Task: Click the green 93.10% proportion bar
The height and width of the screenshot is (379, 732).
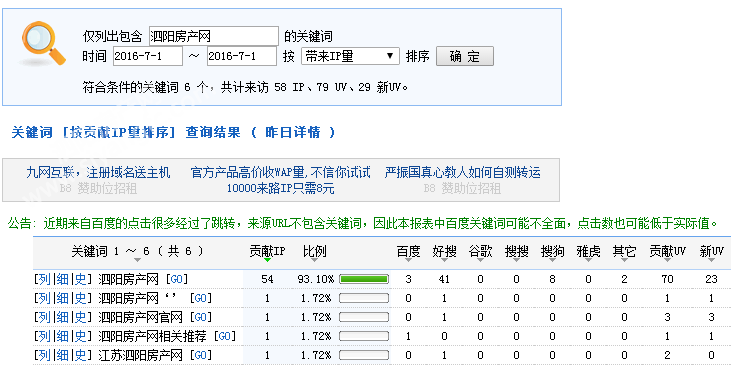Action: [364, 280]
